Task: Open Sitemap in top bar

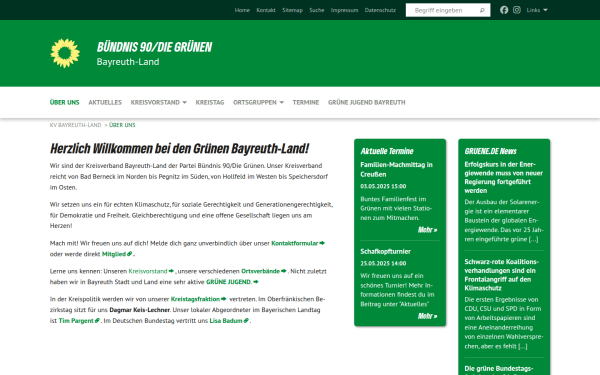Action: 292,10
